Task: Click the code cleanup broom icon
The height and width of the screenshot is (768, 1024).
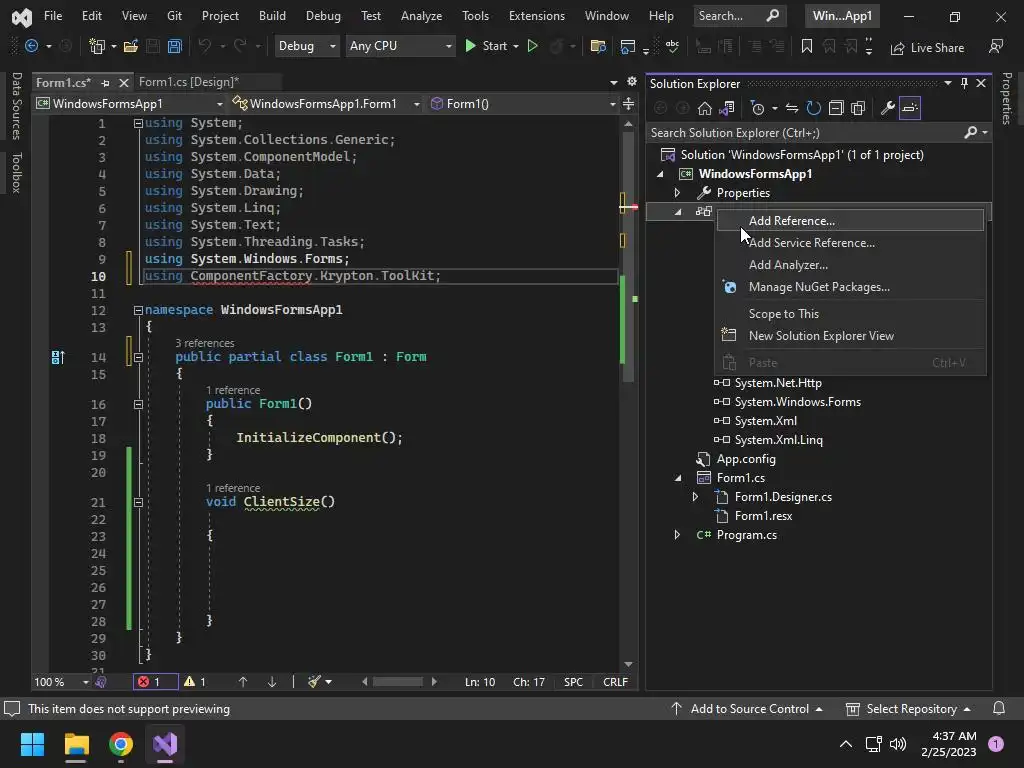Action: coord(314,682)
